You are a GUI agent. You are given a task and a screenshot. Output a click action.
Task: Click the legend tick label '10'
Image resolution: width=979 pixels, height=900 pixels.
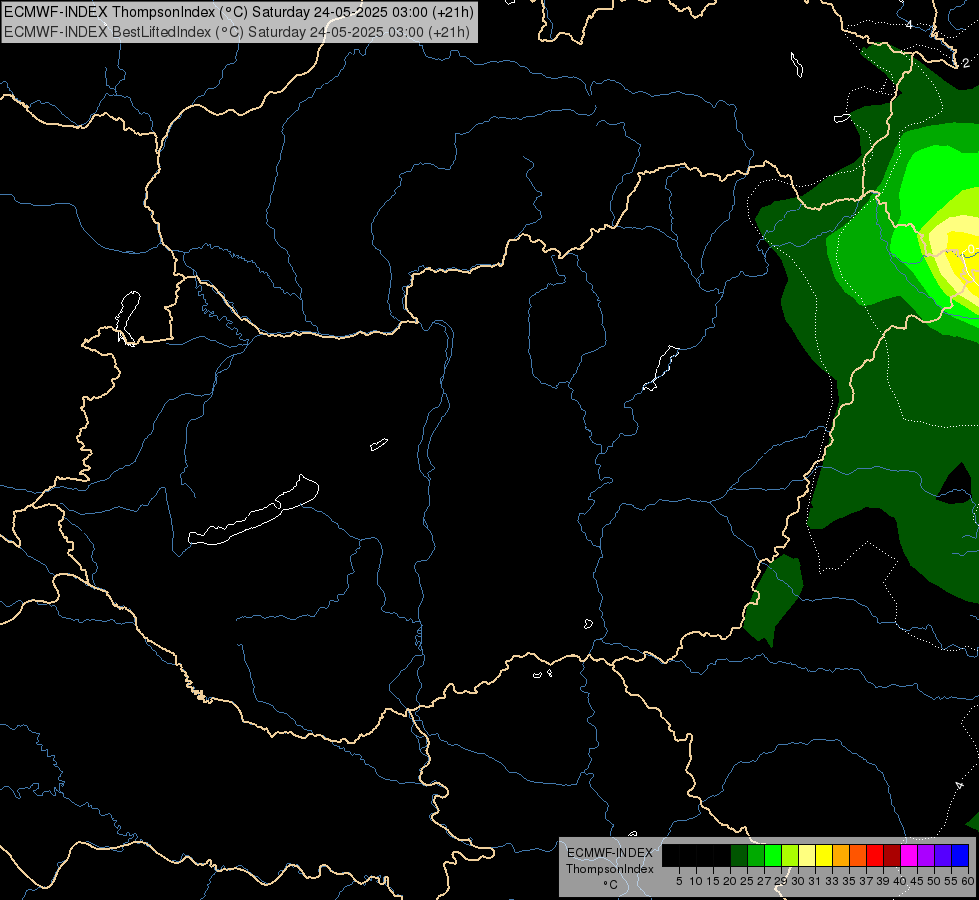(696, 881)
